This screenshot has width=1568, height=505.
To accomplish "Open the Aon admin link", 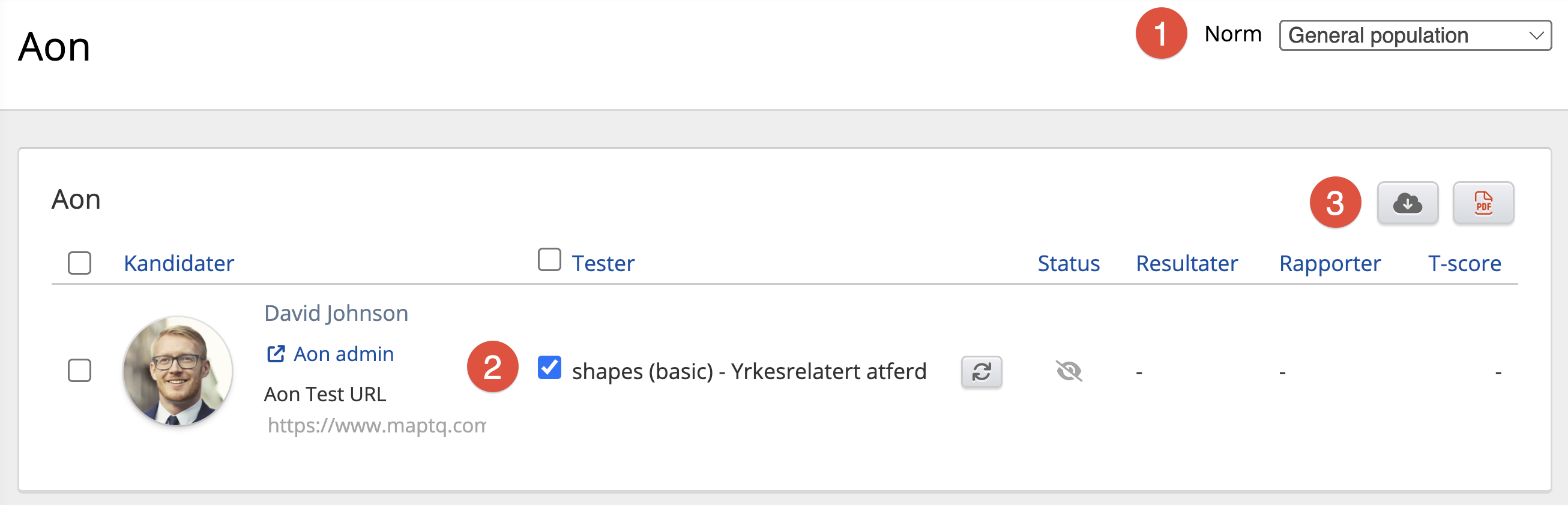I will pos(343,354).
